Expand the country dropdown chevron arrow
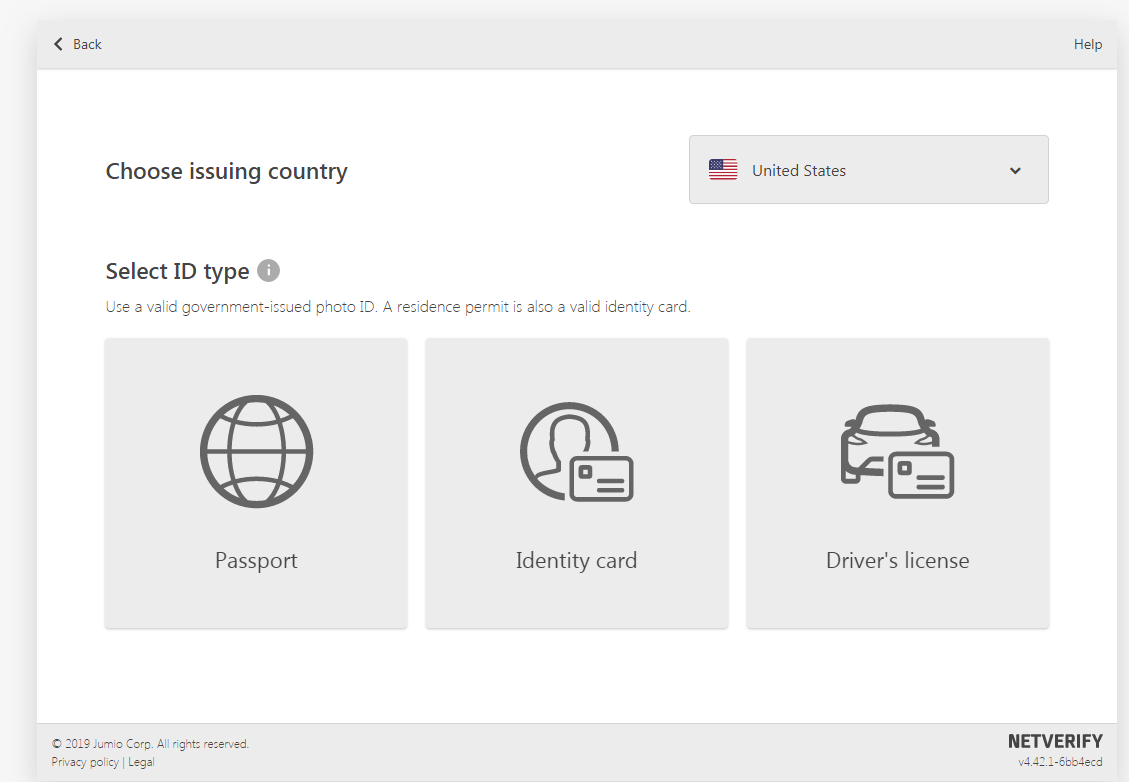Image resolution: width=1129 pixels, height=782 pixels. pos(1015,171)
